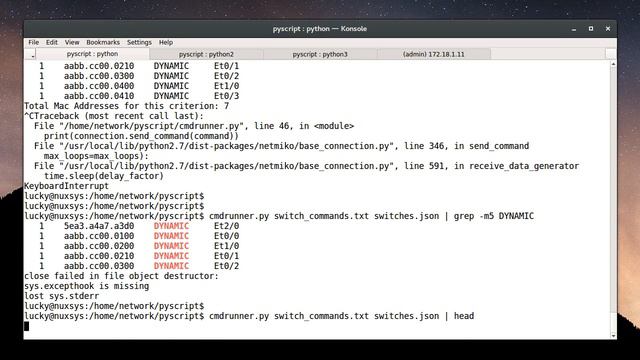Minimize the Konsole window
This screenshot has width=640, height=360.
pyautogui.click(x=574, y=29)
